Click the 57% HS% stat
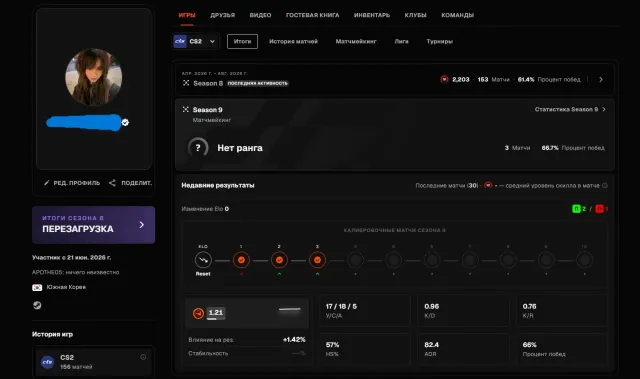Viewport: 640px width, 379px height. [364, 349]
